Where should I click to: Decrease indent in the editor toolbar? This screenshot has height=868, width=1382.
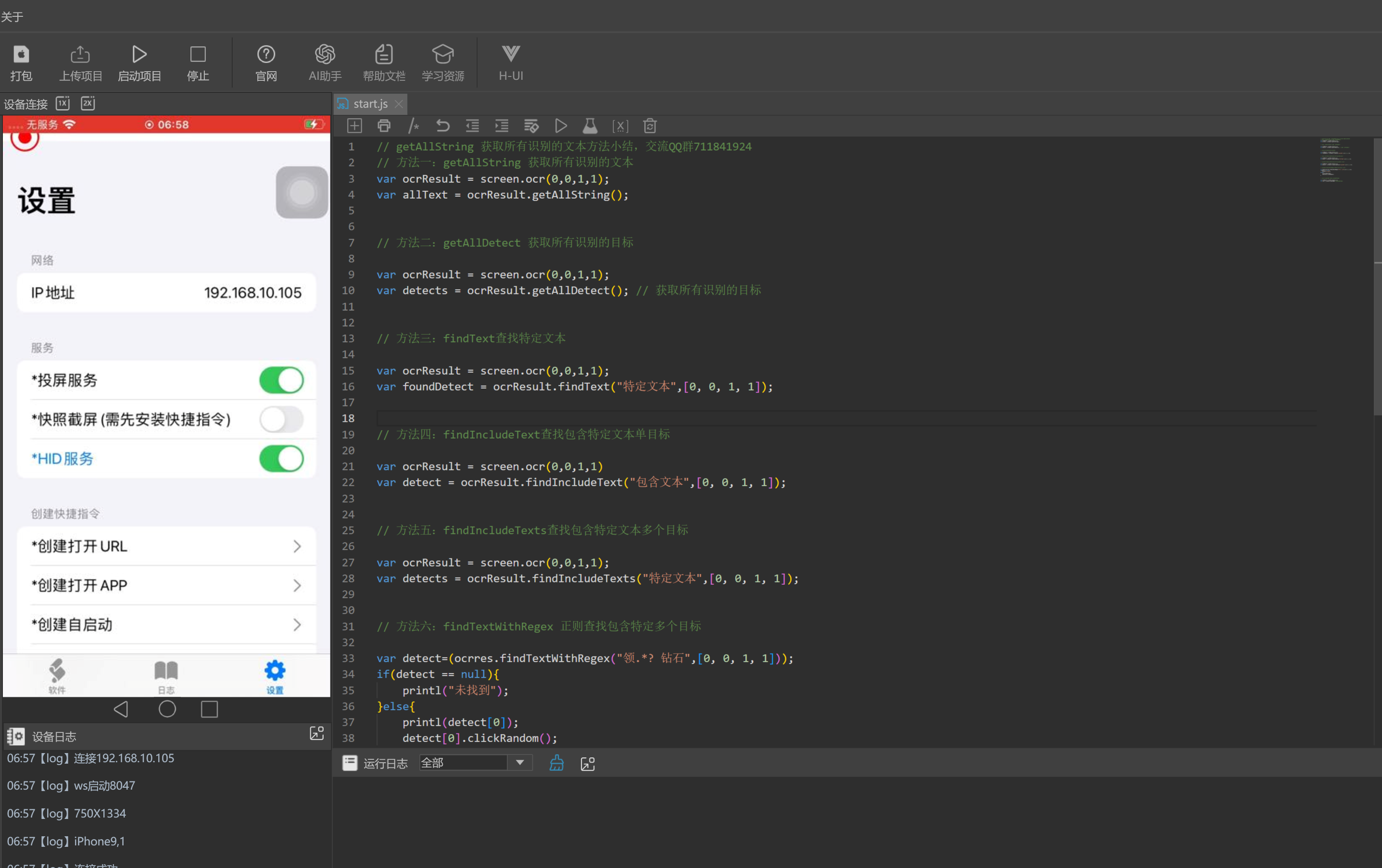pyautogui.click(x=472, y=126)
